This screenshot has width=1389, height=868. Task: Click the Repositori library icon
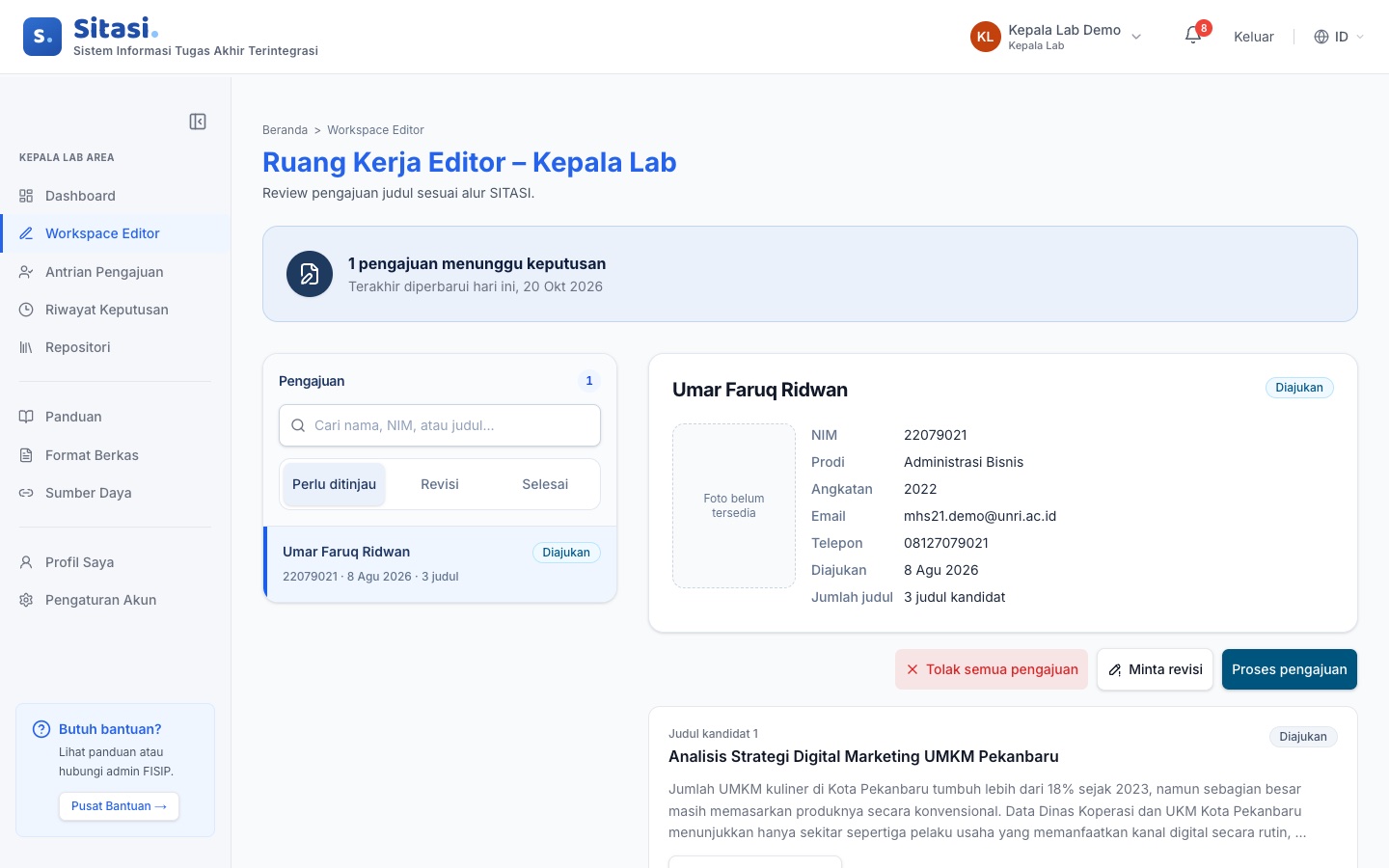pos(26,347)
